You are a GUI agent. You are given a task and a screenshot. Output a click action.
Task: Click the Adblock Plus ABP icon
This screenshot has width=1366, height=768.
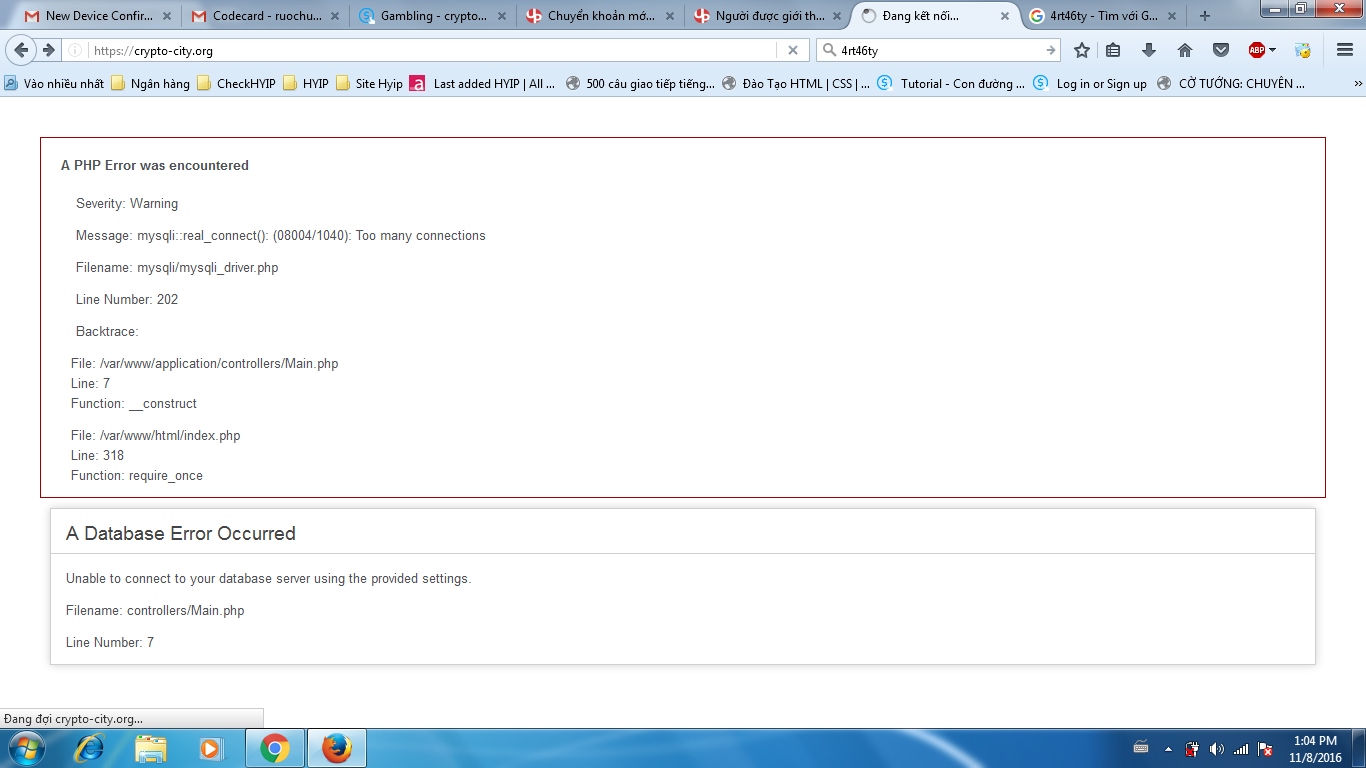pyautogui.click(x=1257, y=50)
